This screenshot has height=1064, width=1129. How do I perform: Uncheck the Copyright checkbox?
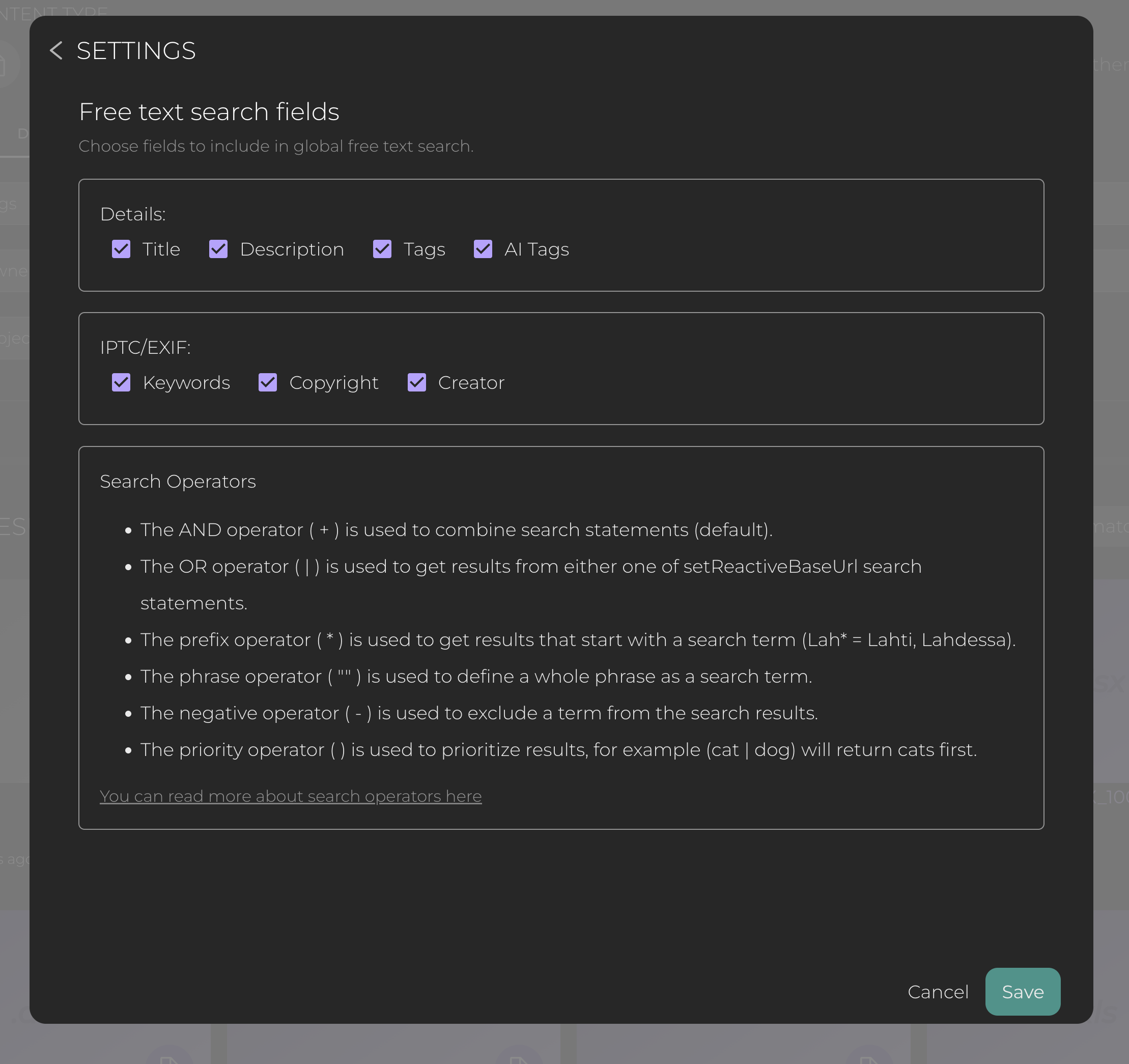267,383
